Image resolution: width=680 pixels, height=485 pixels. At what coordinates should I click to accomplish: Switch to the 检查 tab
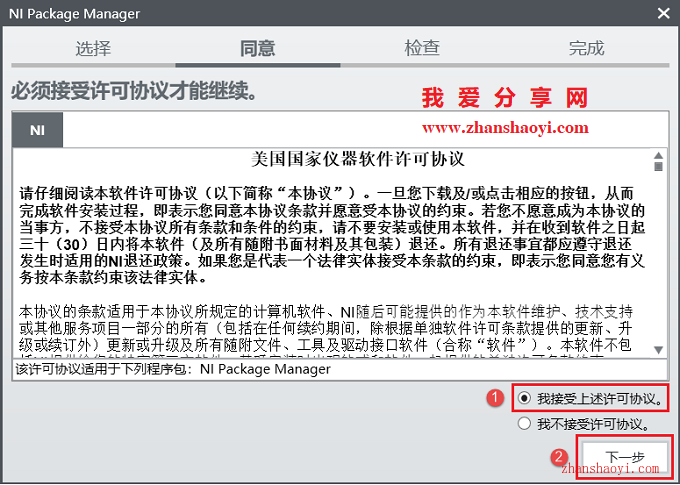pos(422,48)
